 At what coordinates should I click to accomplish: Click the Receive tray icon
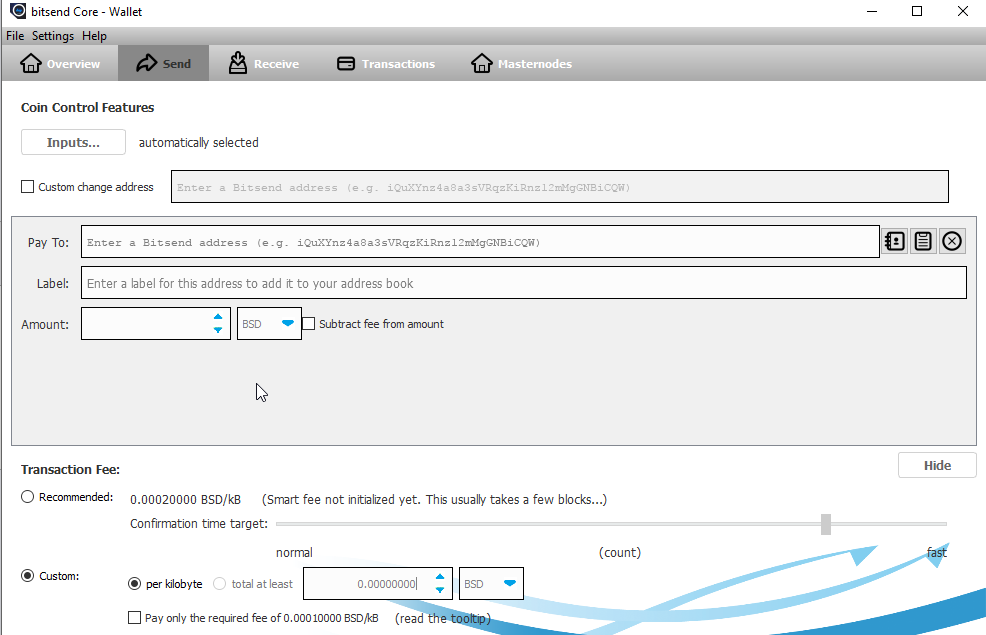tap(238, 63)
